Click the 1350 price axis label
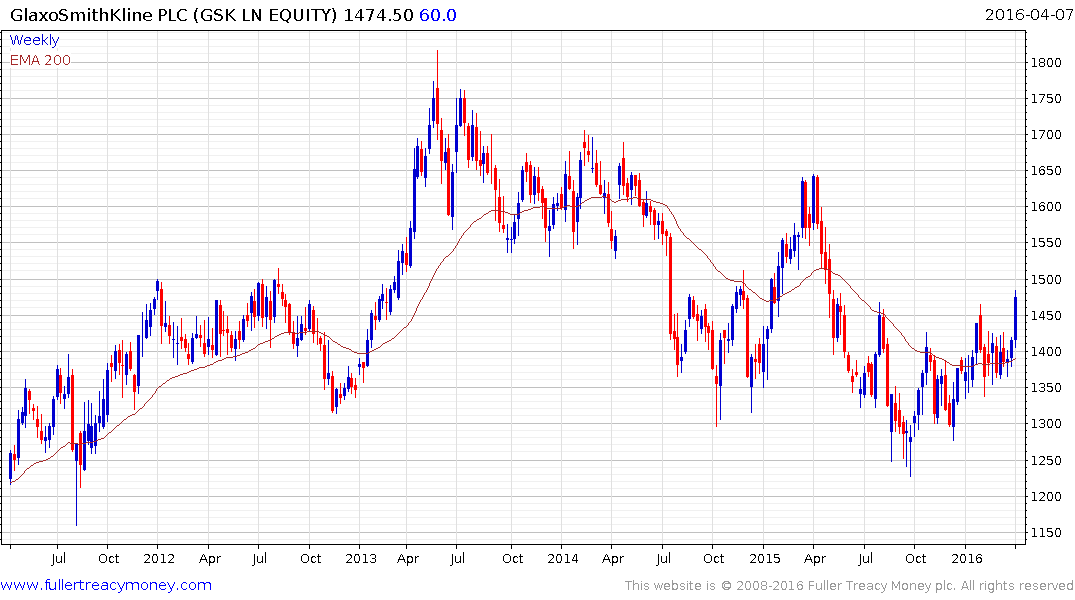1075x600 pixels. [x=1046, y=388]
